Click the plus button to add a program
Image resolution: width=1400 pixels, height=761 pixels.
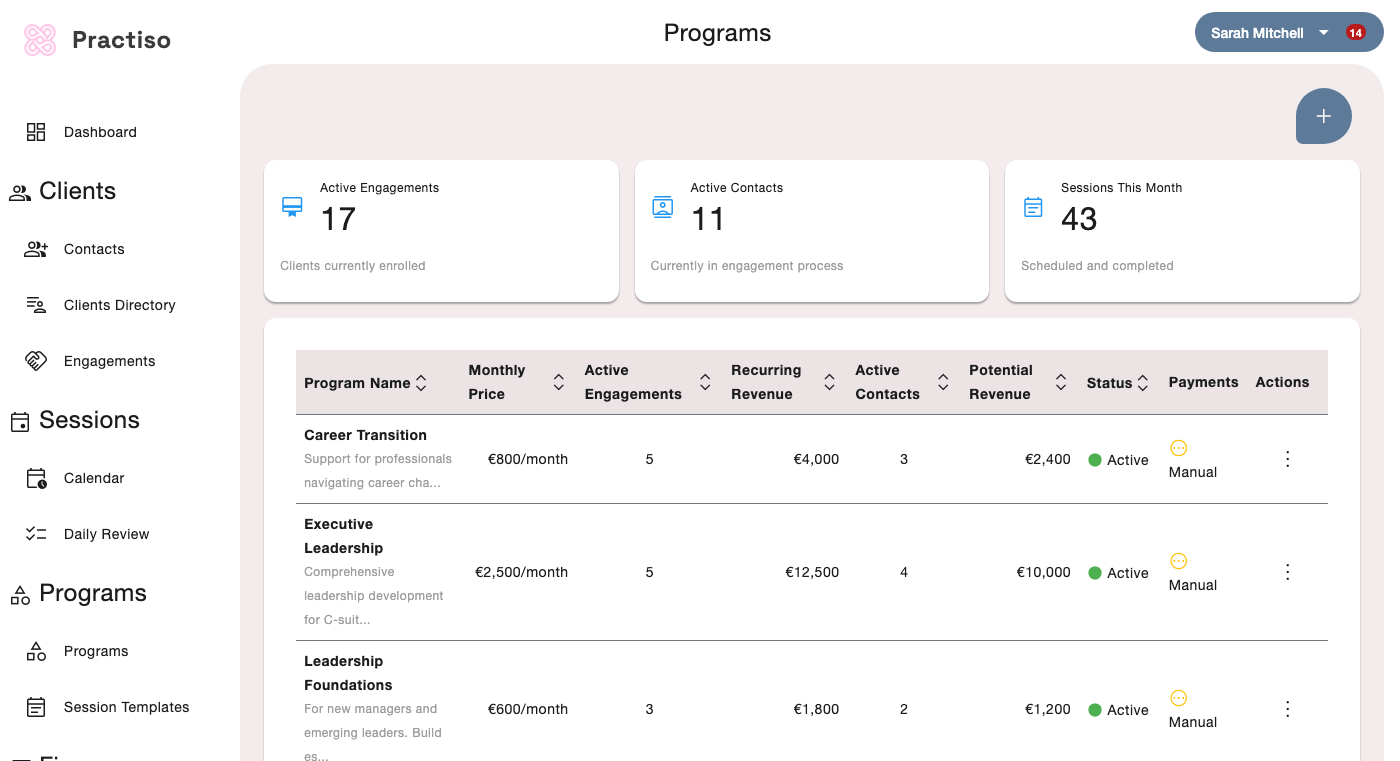(x=1323, y=116)
